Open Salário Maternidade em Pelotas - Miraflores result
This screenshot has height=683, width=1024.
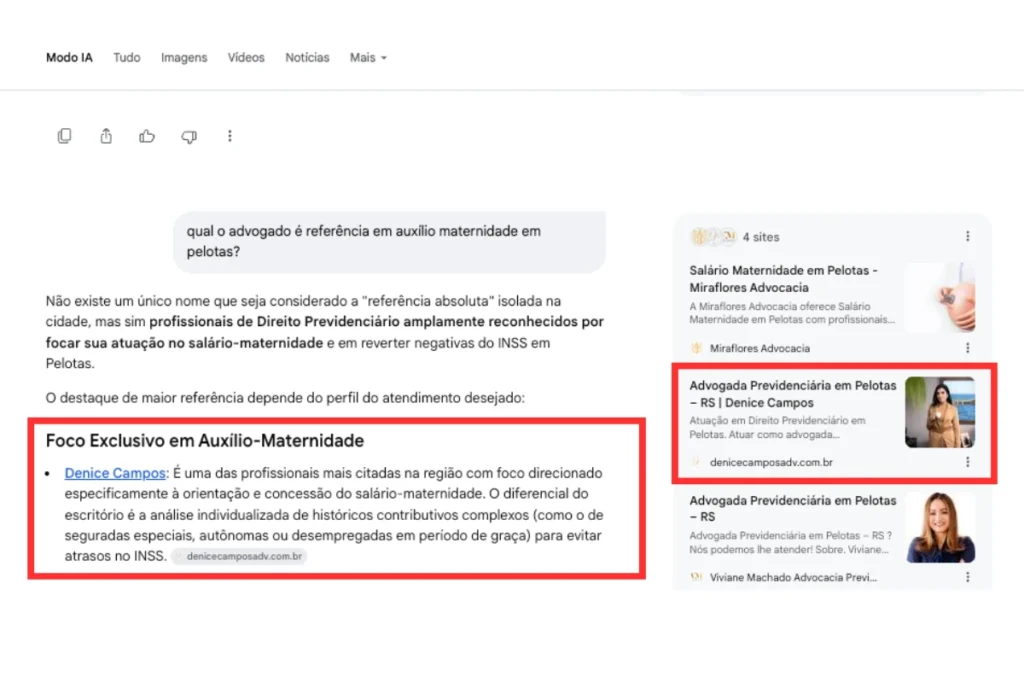pos(784,279)
